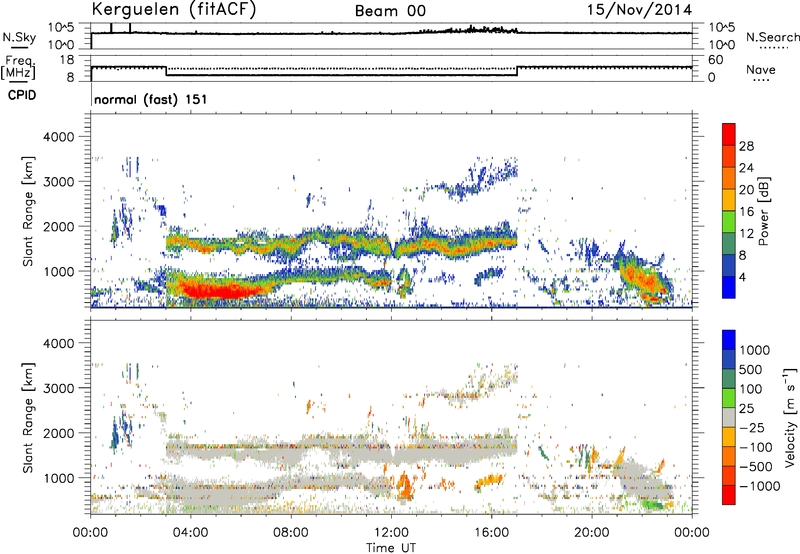
Task: Click the 18 tick on the frequency axis
Action: (x=67, y=60)
